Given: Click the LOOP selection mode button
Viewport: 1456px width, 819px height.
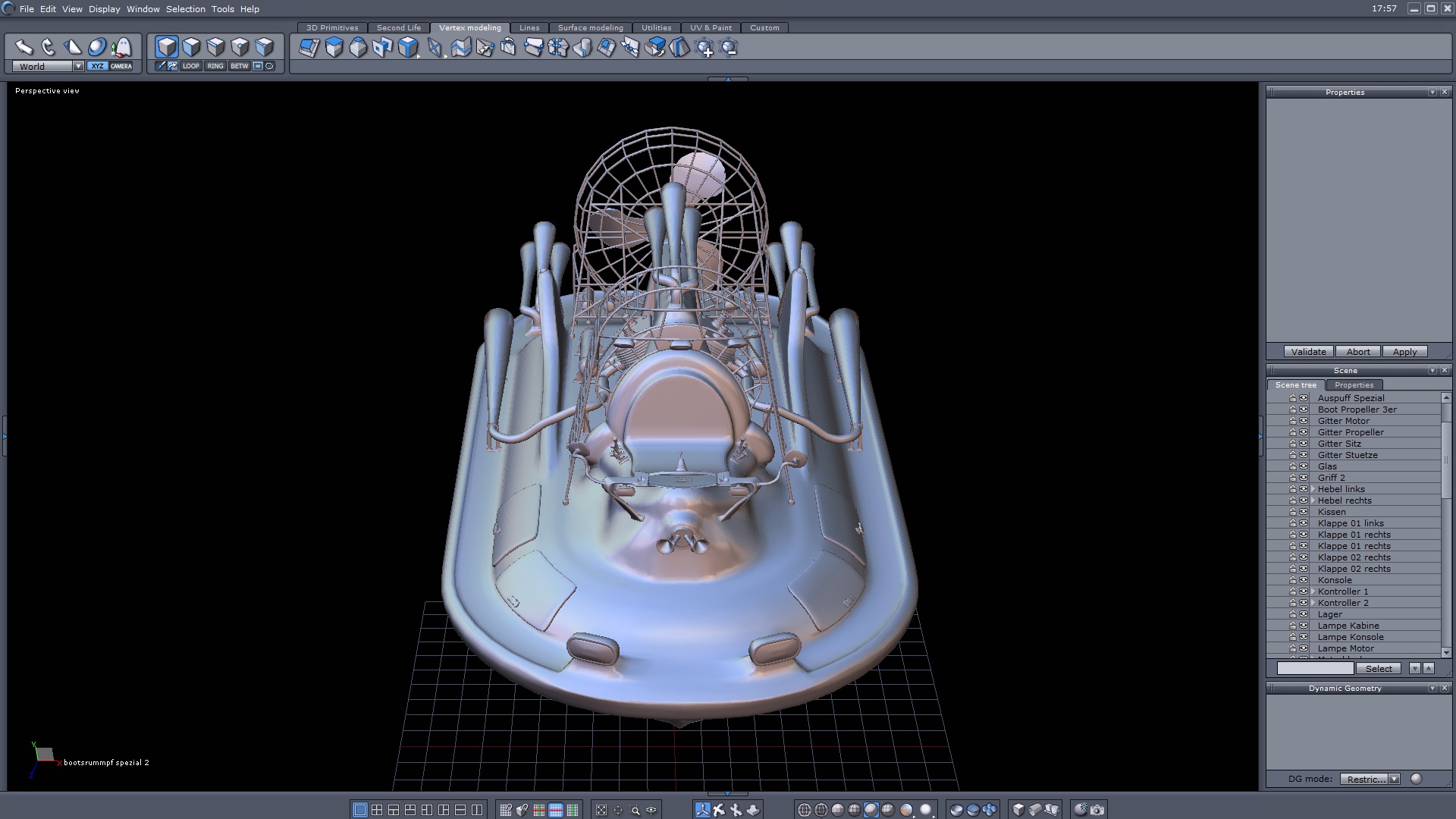Looking at the screenshot, I should point(191,66).
